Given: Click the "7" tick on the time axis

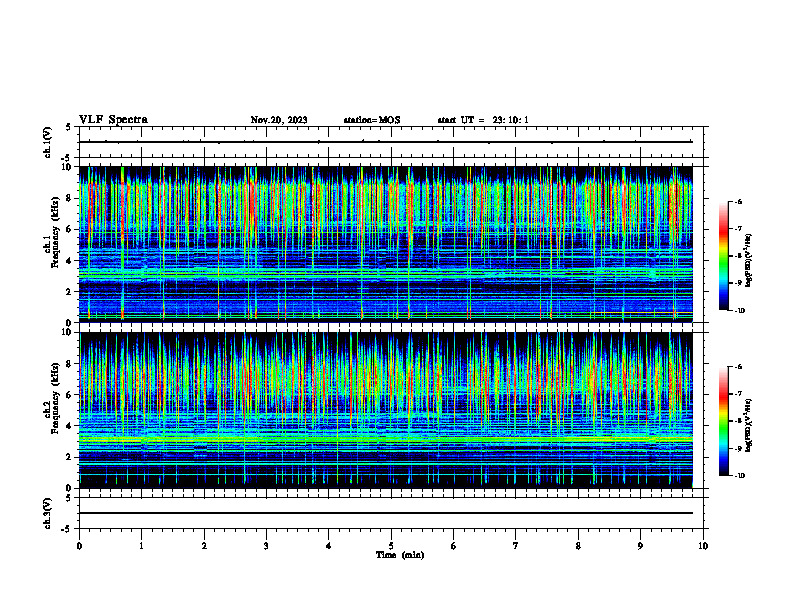Looking at the screenshot, I should tap(516, 546).
